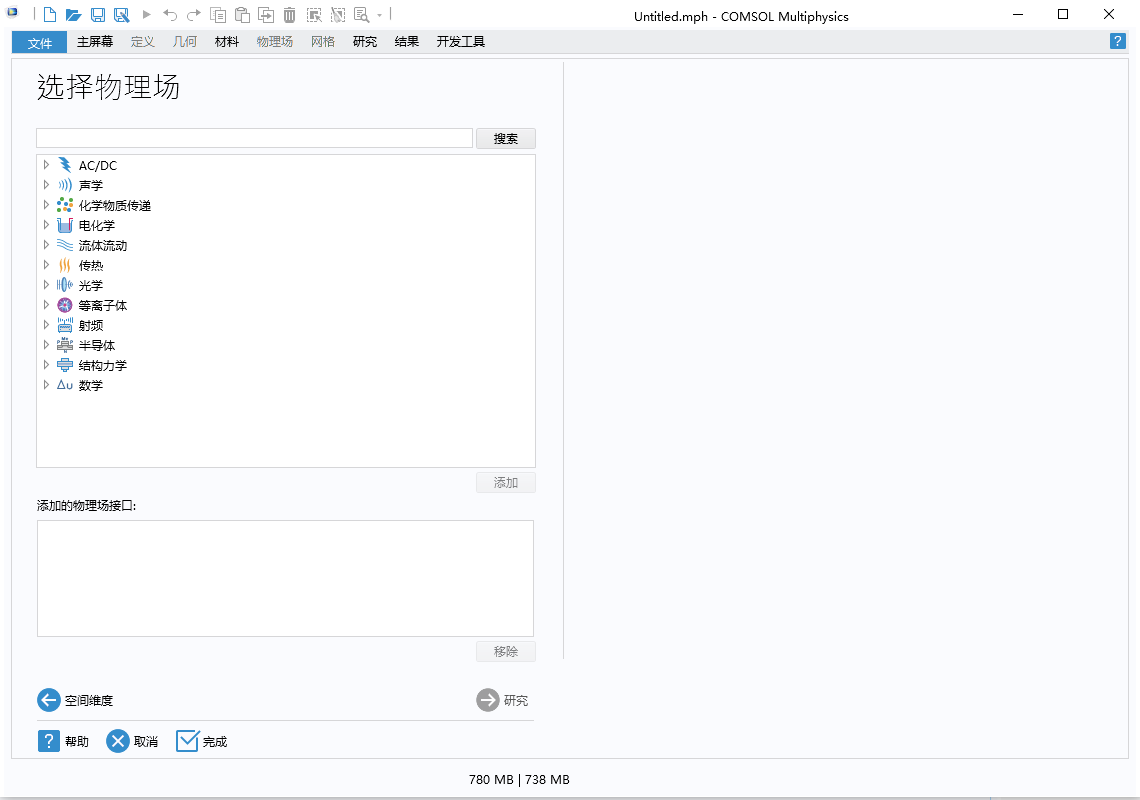Go back using the 空间维度 arrow icon
This screenshot has width=1140, height=800.
49,700
